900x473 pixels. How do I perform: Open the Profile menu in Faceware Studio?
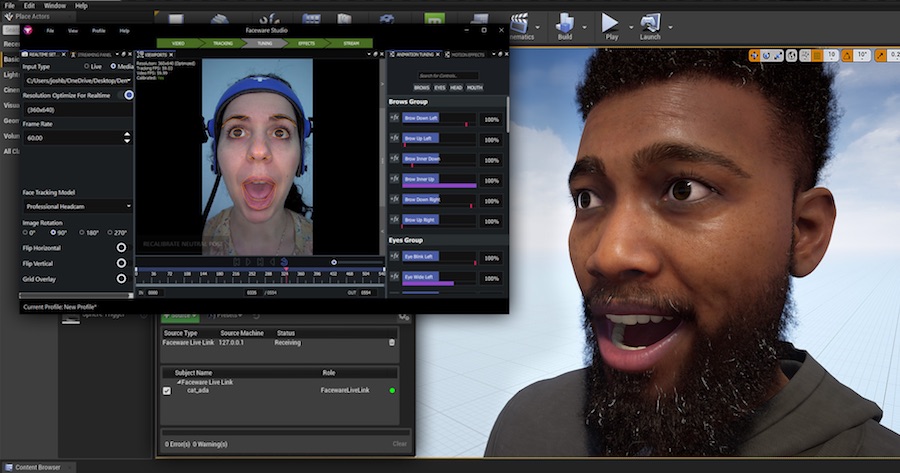pos(99,31)
